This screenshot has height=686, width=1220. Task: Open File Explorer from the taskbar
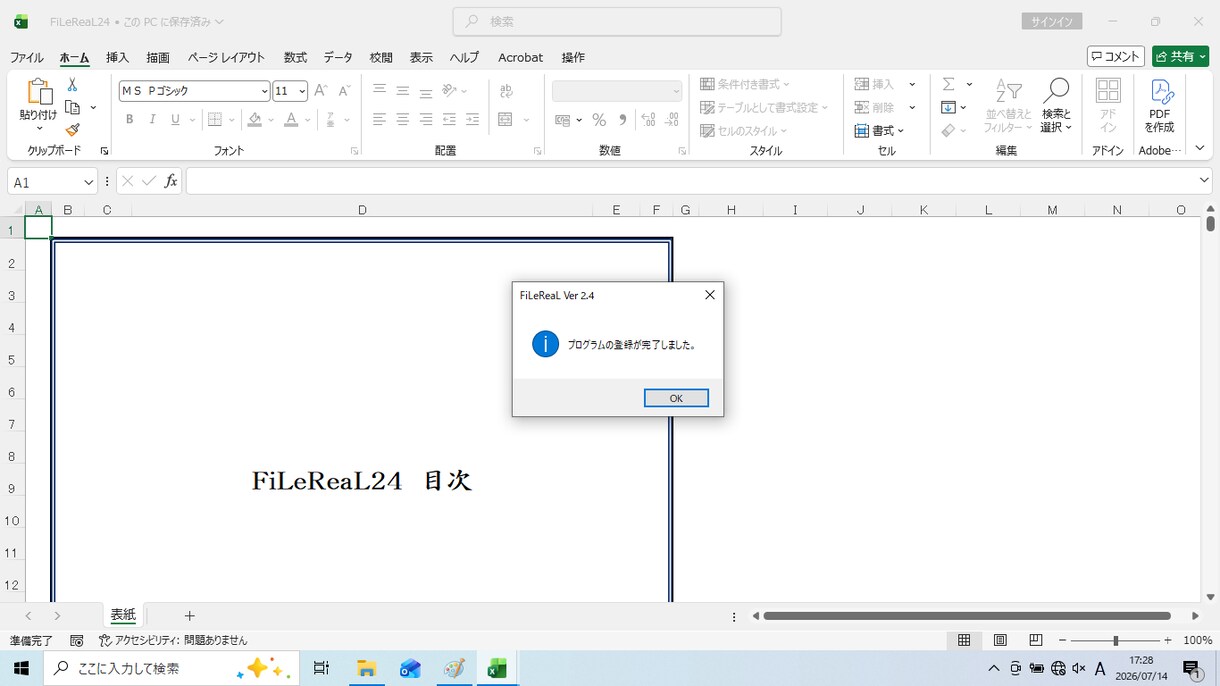(x=366, y=668)
